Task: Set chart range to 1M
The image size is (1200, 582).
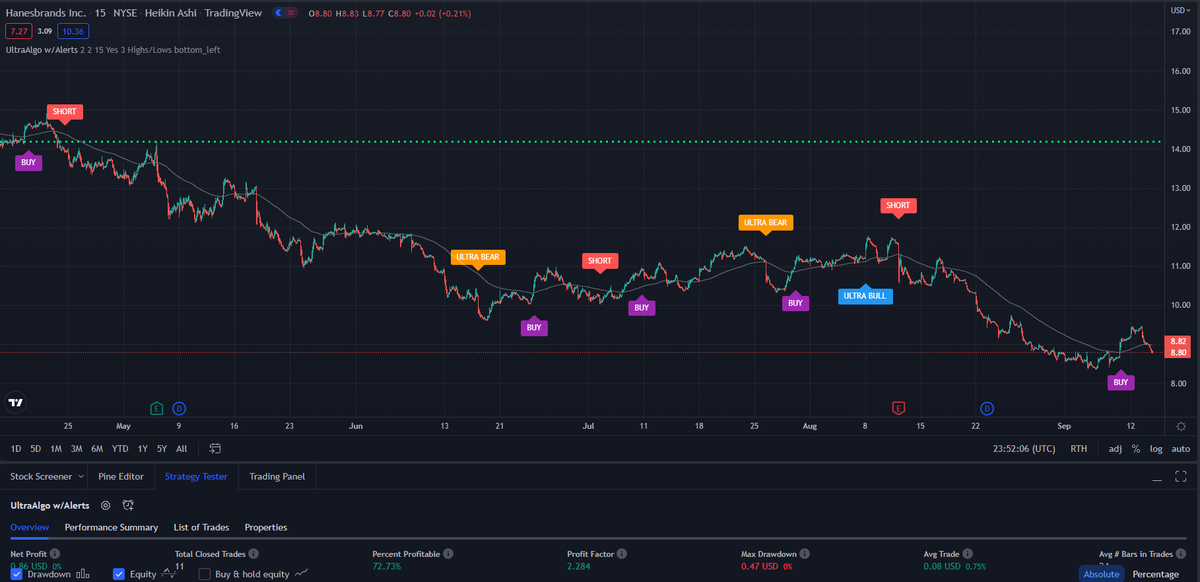Action: click(x=56, y=449)
